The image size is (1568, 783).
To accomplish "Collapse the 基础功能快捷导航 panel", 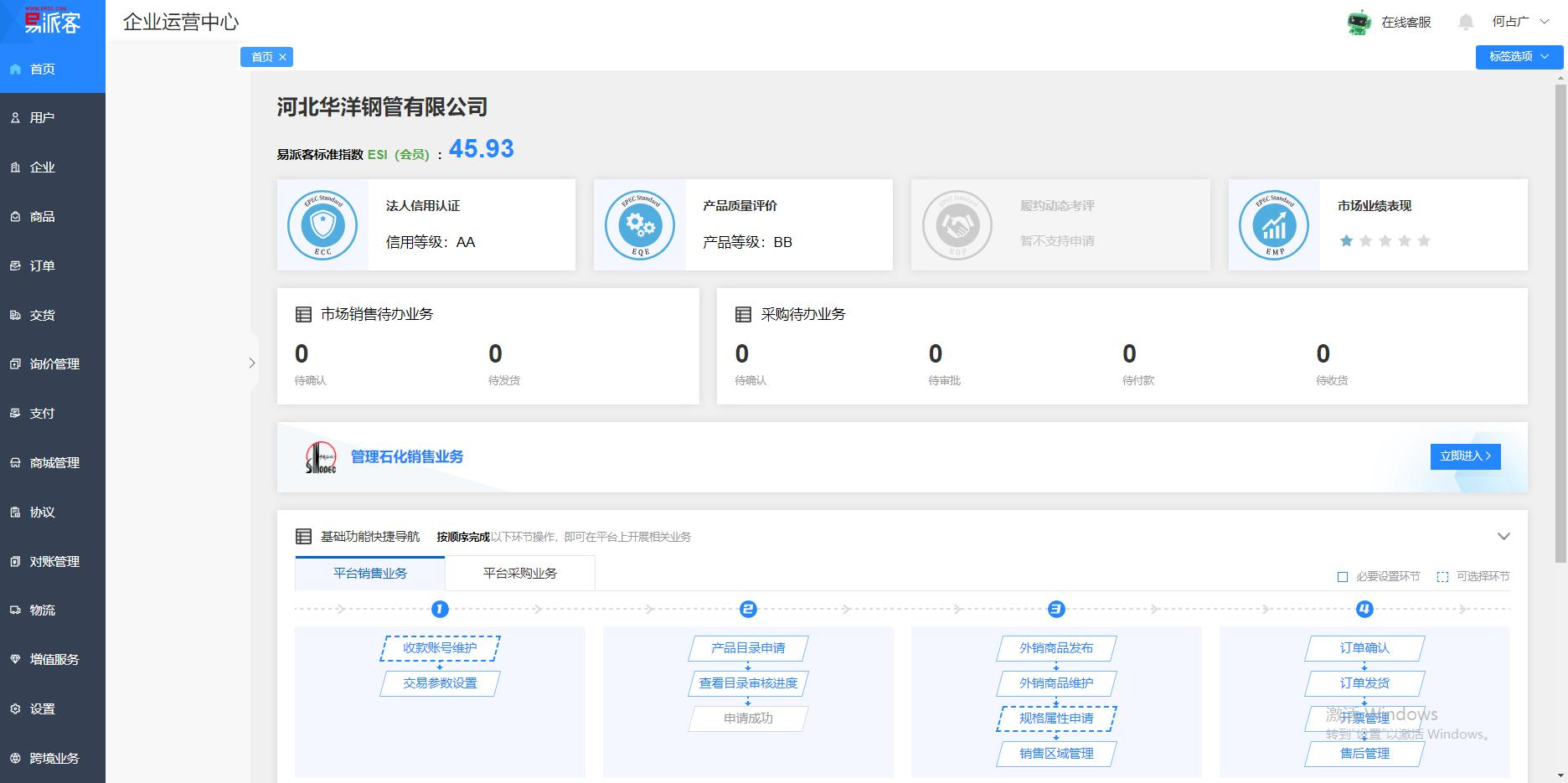I will click(x=1504, y=537).
